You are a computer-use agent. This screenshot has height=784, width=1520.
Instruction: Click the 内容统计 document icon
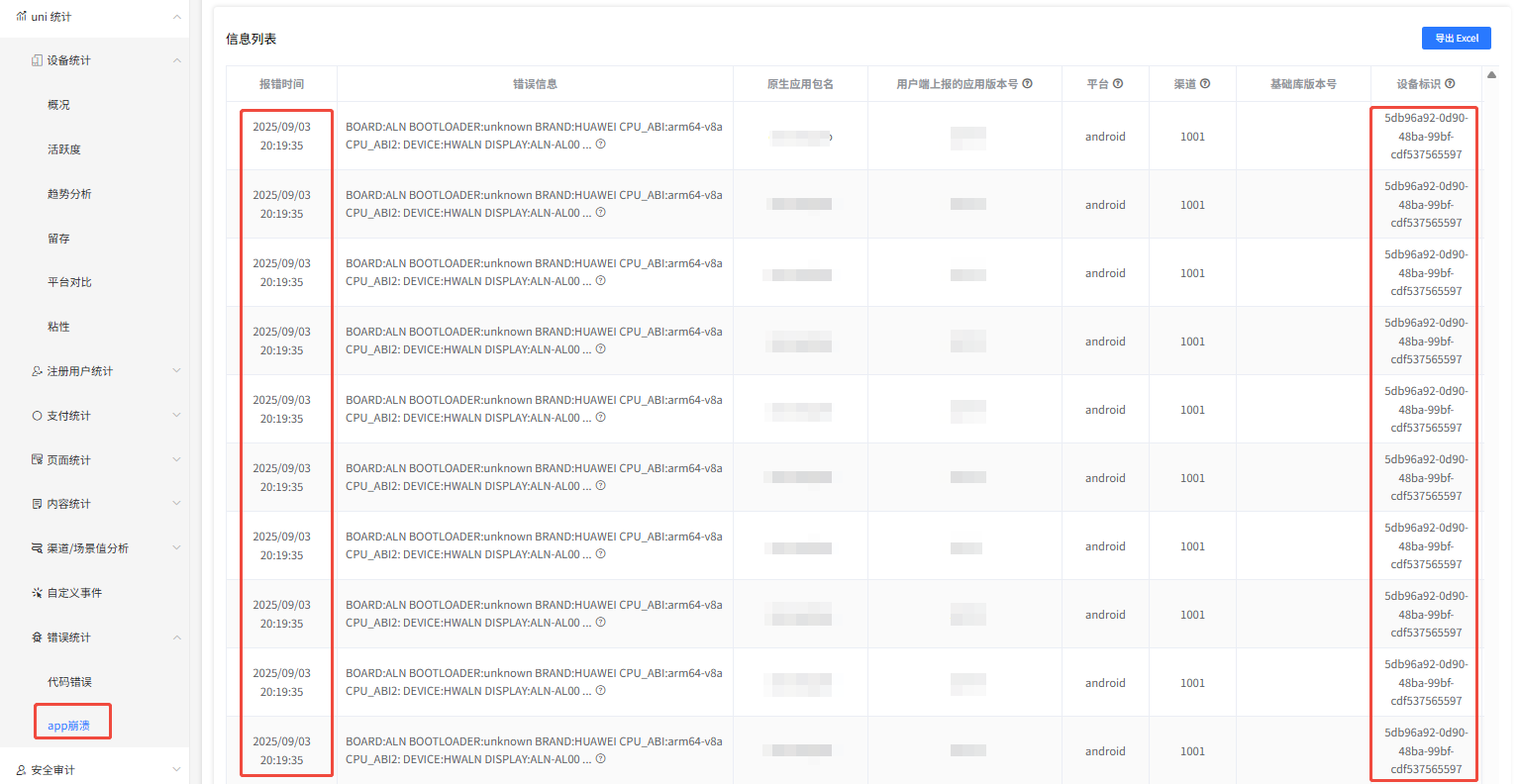tap(38, 504)
